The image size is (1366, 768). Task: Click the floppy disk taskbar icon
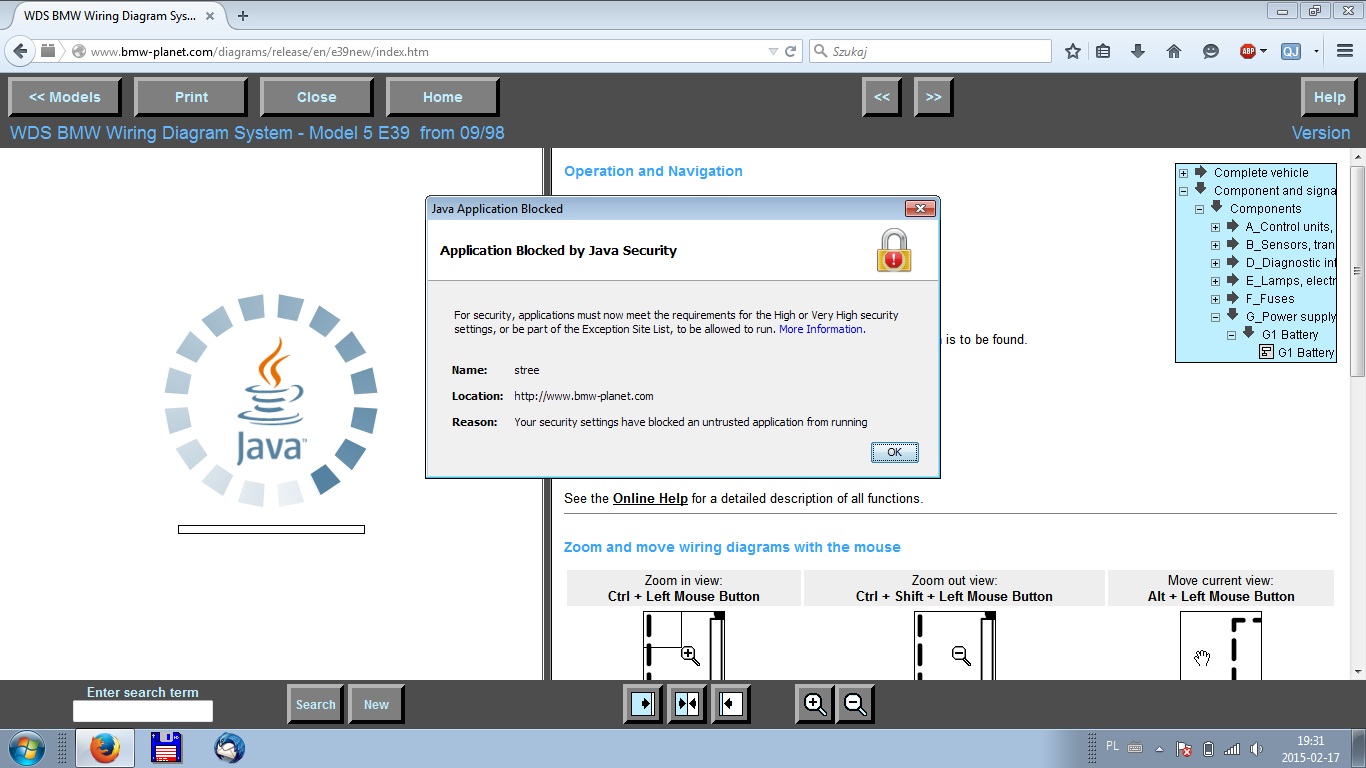coord(166,748)
